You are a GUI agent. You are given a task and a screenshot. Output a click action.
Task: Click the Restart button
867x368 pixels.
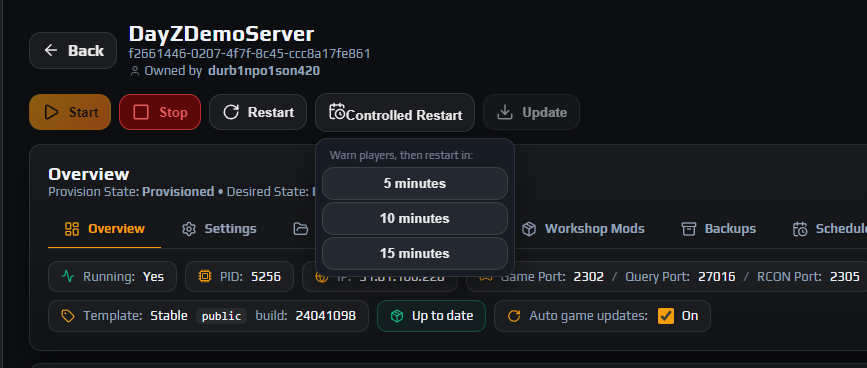coord(258,112)
